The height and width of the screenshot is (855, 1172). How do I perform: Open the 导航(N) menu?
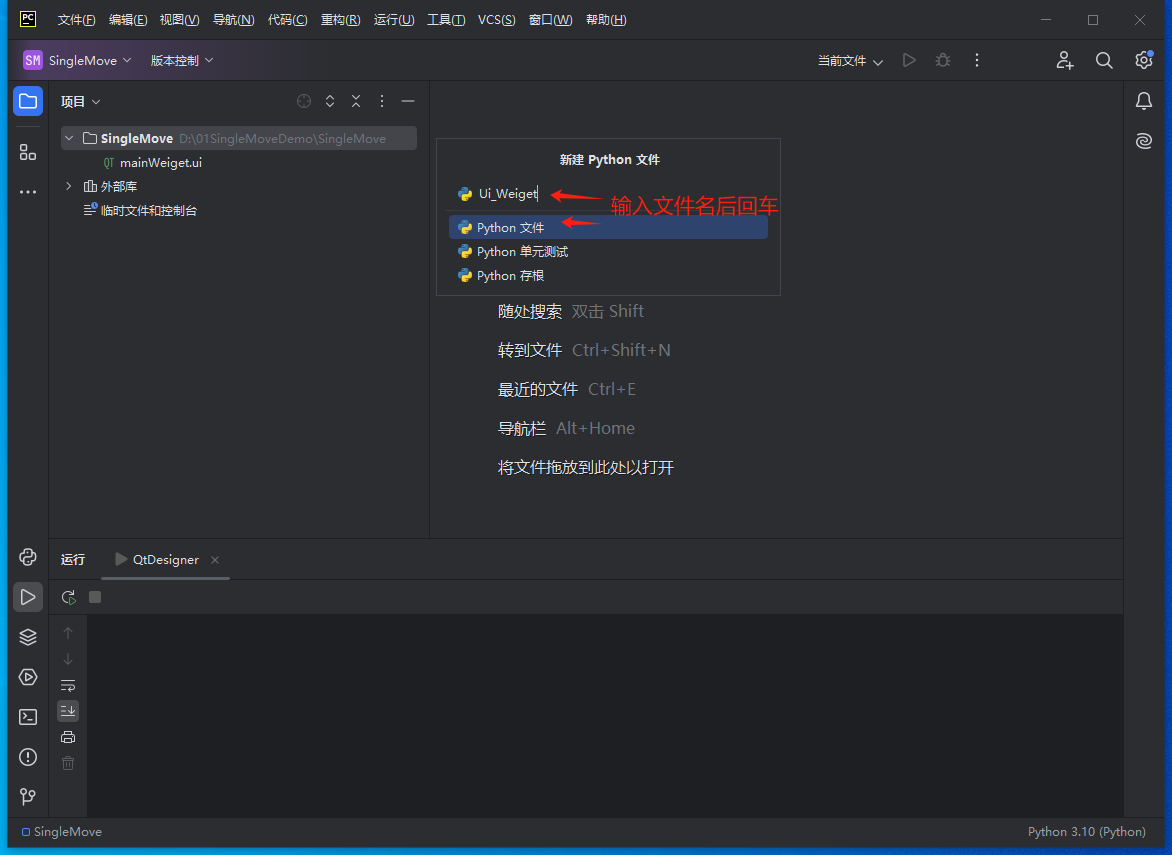click(233, 20)
